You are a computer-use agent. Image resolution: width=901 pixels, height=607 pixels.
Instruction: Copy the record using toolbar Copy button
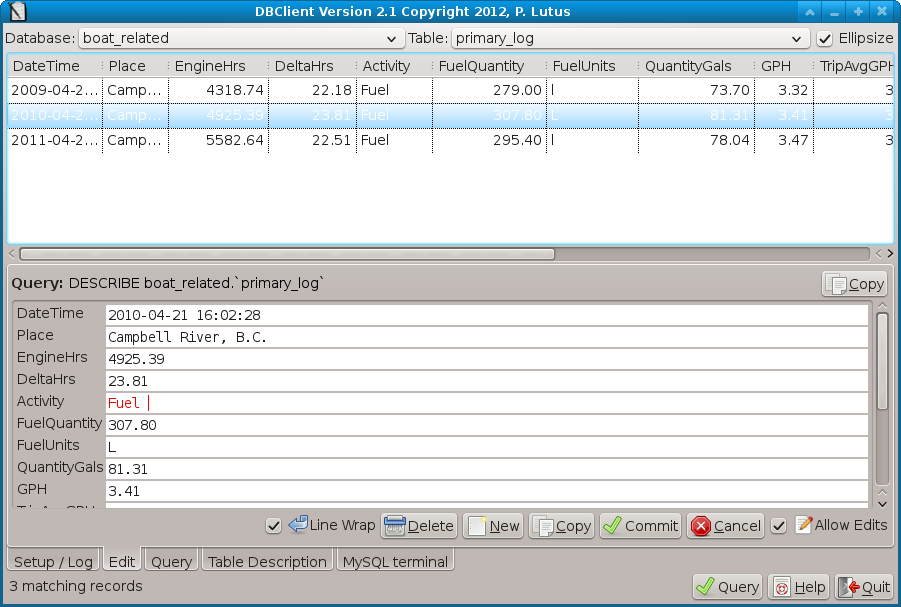(562, 526)
